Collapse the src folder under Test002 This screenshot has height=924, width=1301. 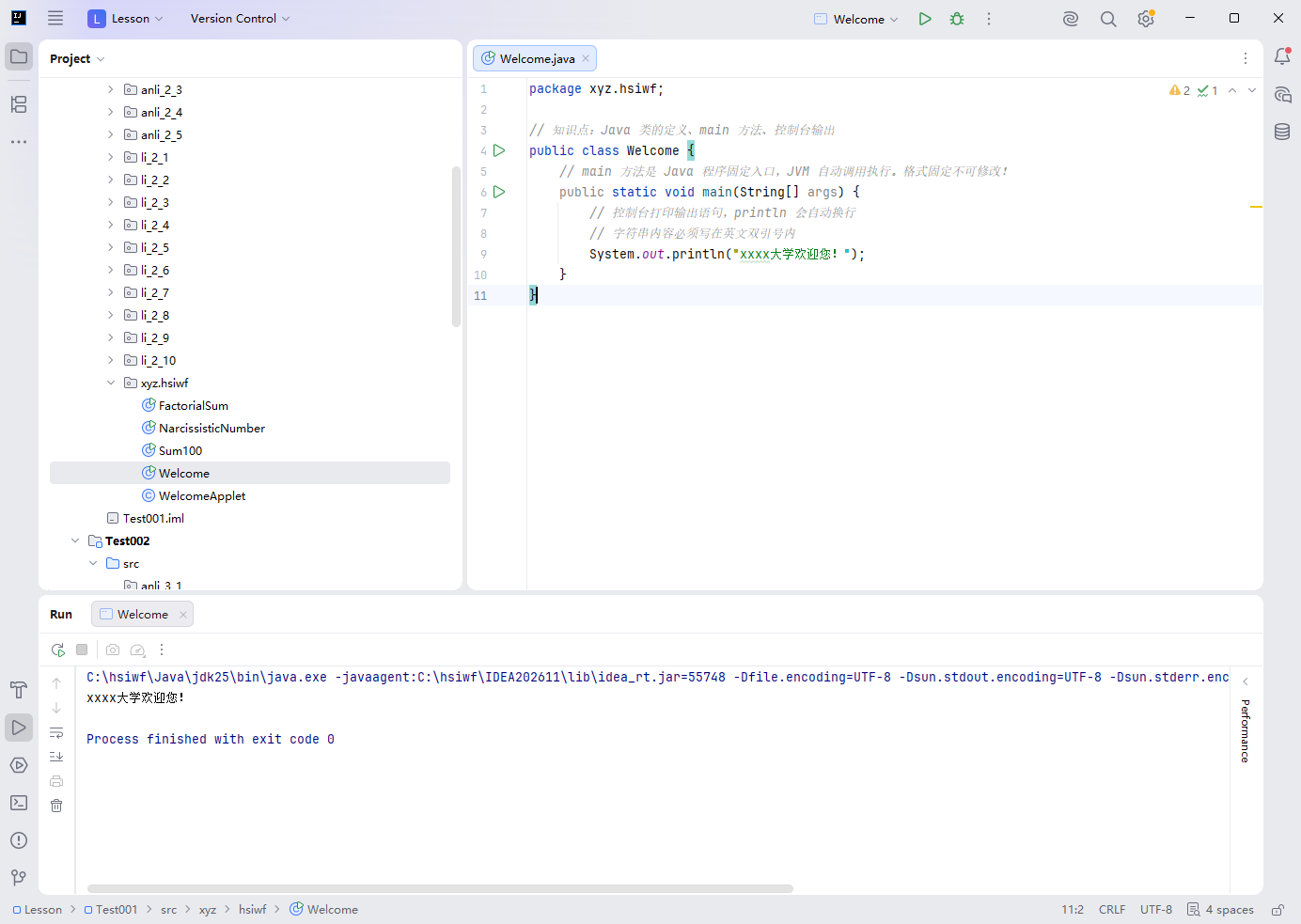(92, 563)
